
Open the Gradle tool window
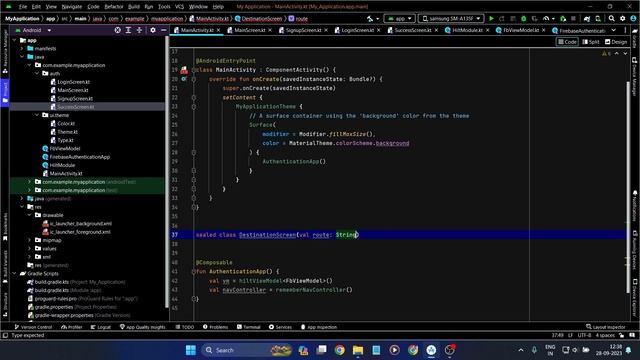coord(635,39)
